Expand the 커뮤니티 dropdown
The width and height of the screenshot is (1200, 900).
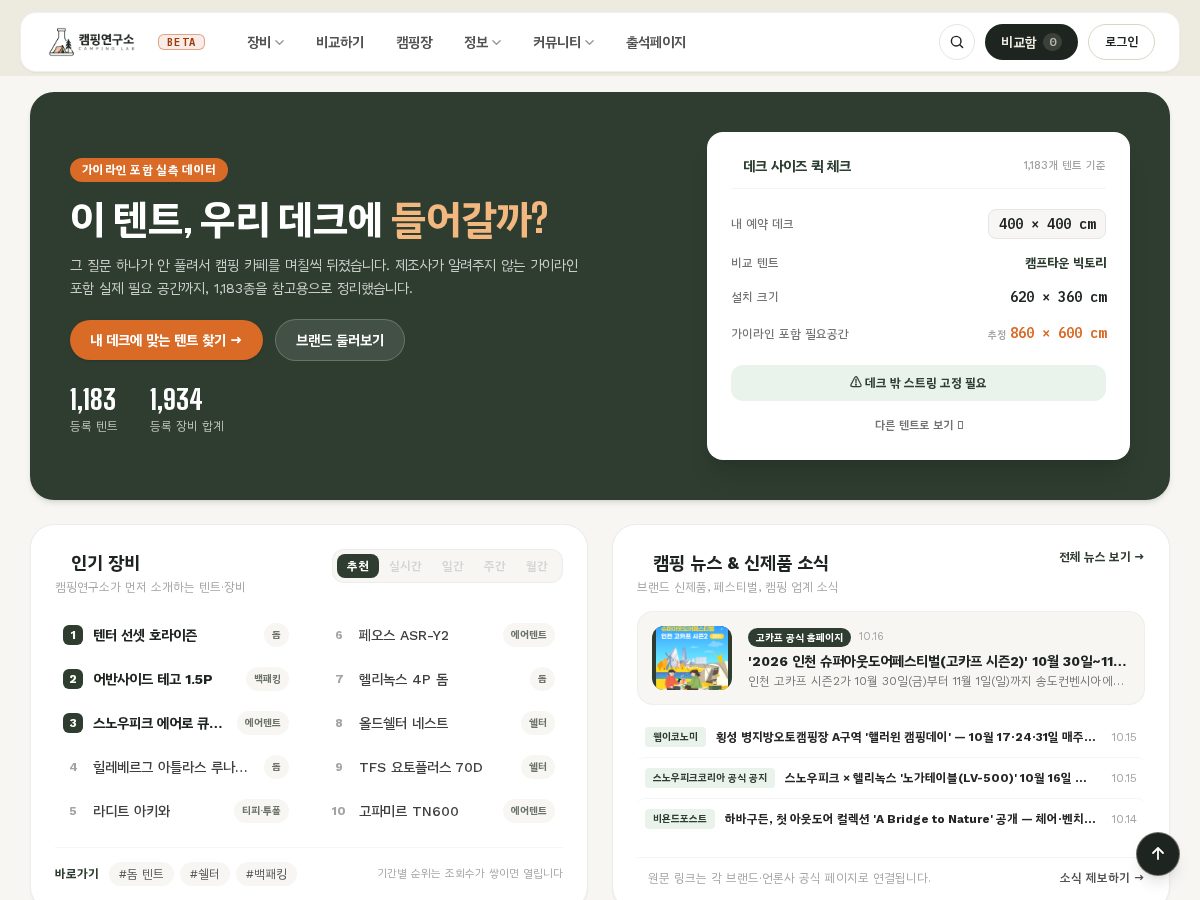point(563,42)
